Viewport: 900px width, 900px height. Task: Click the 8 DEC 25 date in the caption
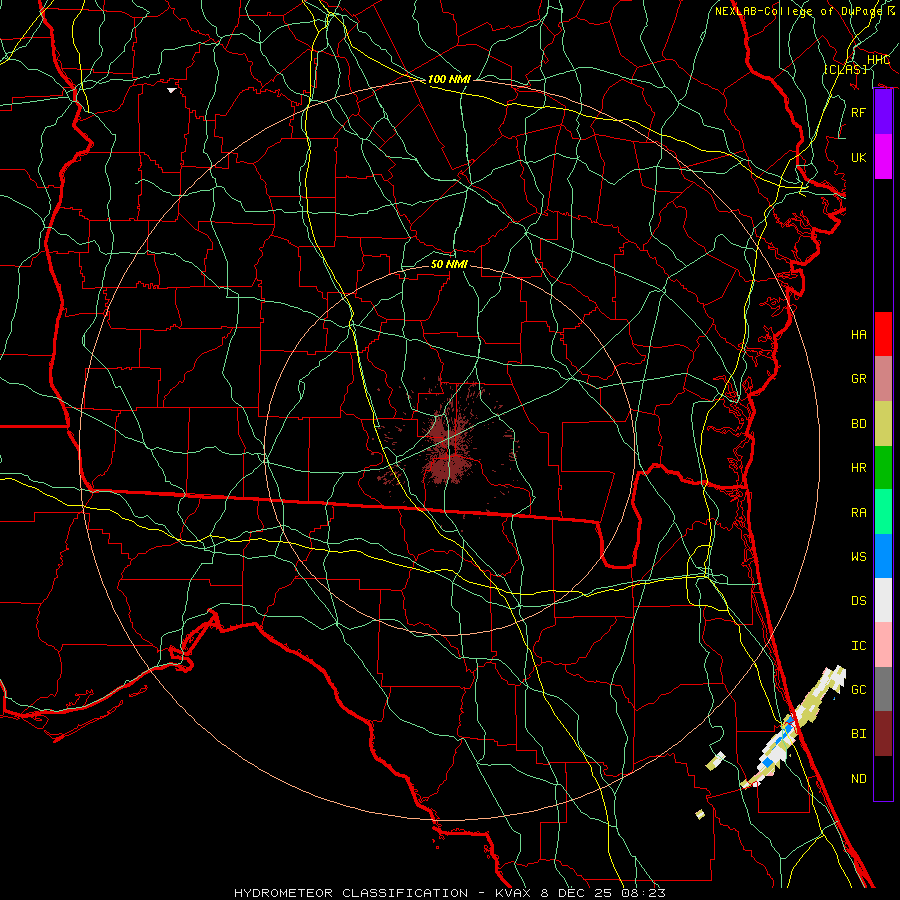tap(578, 893)
